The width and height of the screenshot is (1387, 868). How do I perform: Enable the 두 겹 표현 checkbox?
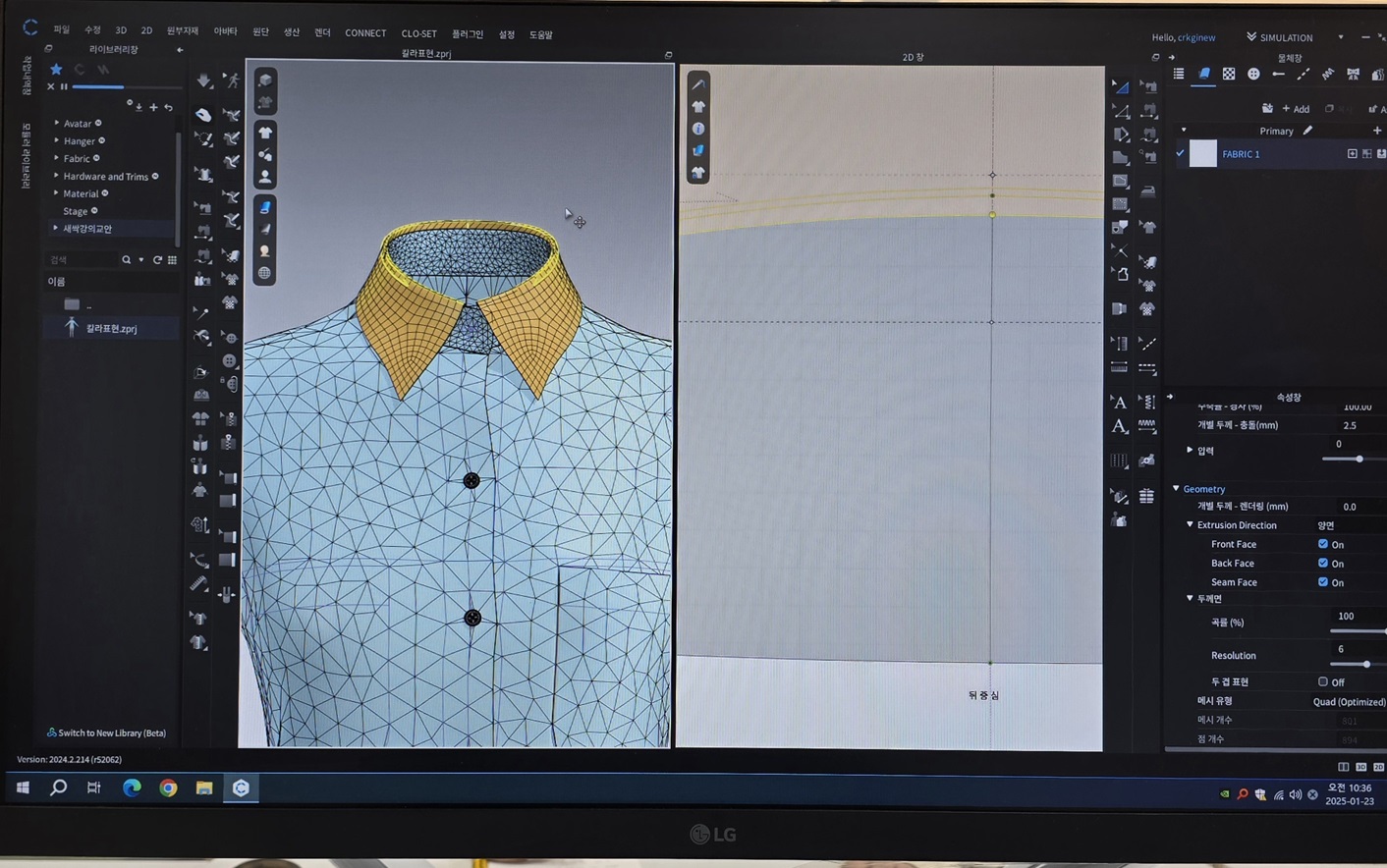1322,681
